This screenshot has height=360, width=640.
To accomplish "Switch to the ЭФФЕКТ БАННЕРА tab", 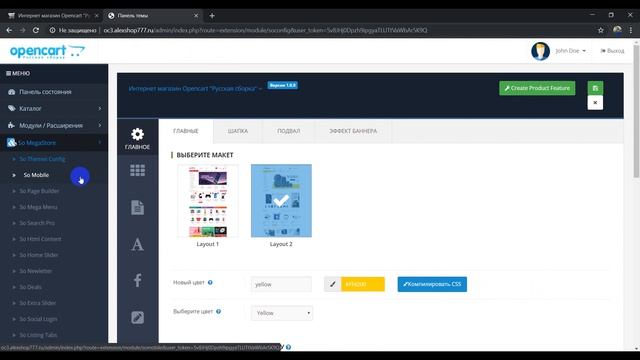I will (x=353, y=131).
